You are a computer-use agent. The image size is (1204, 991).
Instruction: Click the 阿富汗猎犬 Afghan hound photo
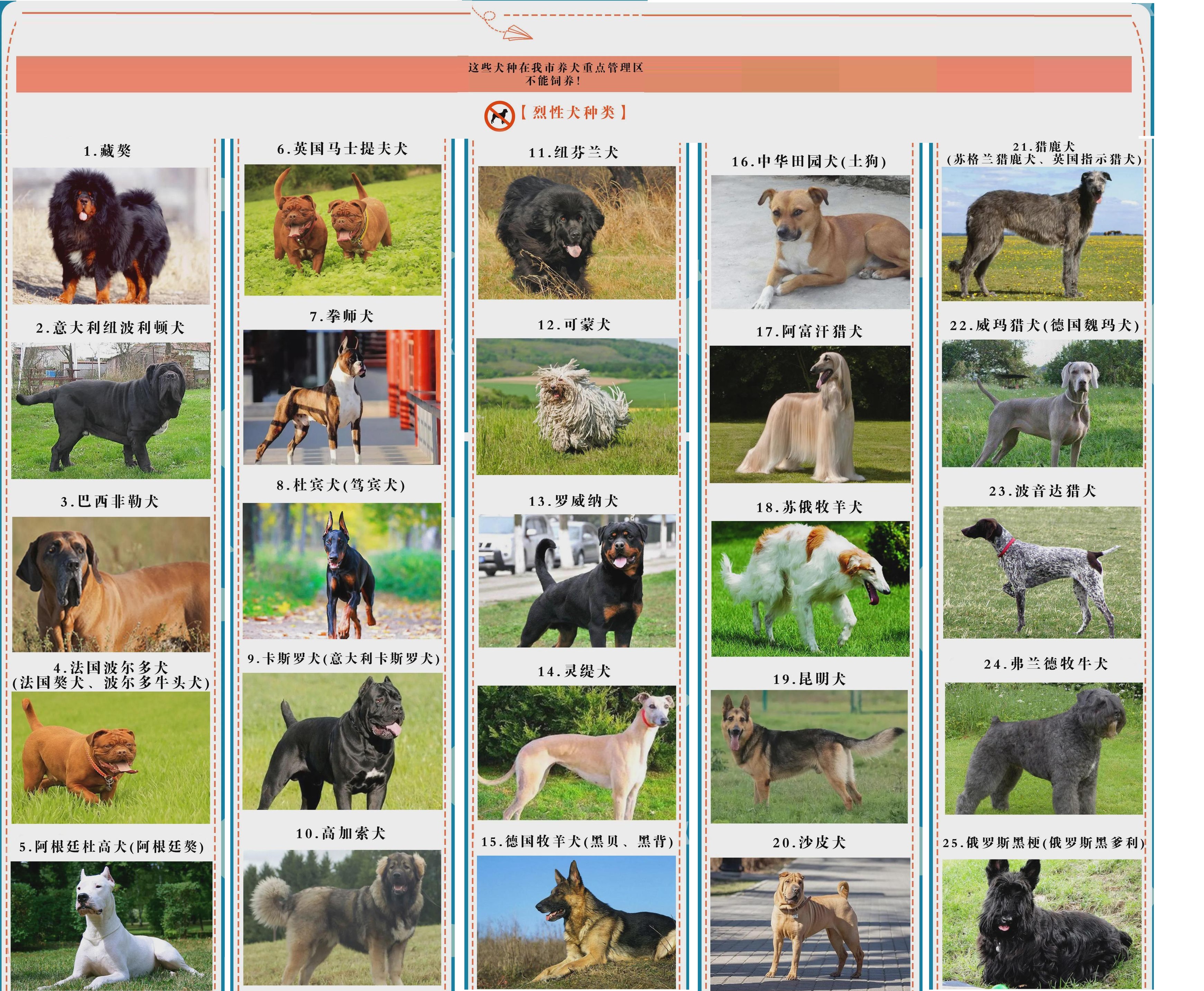810,414
